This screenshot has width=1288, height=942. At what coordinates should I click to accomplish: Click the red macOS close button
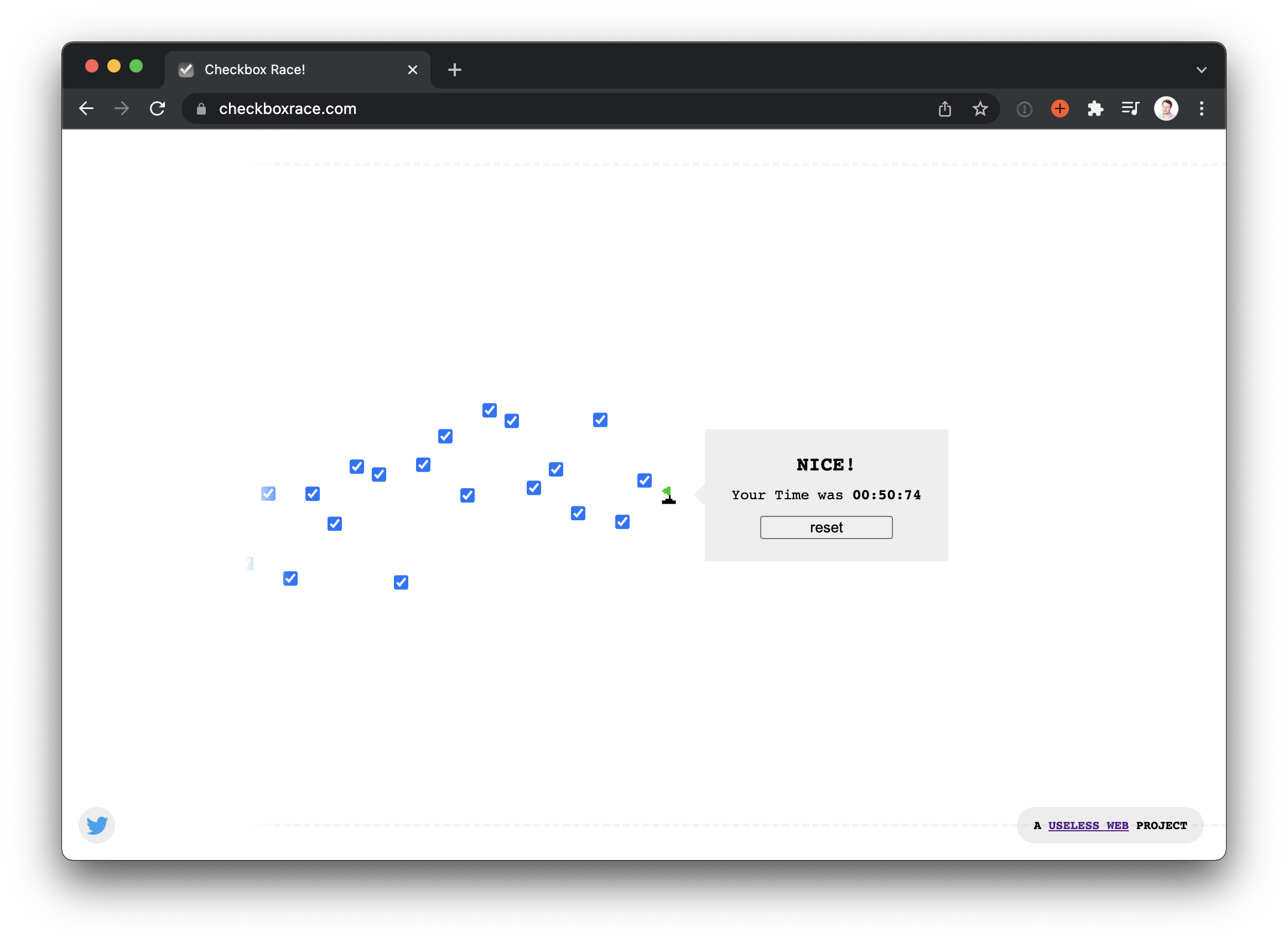92,66
